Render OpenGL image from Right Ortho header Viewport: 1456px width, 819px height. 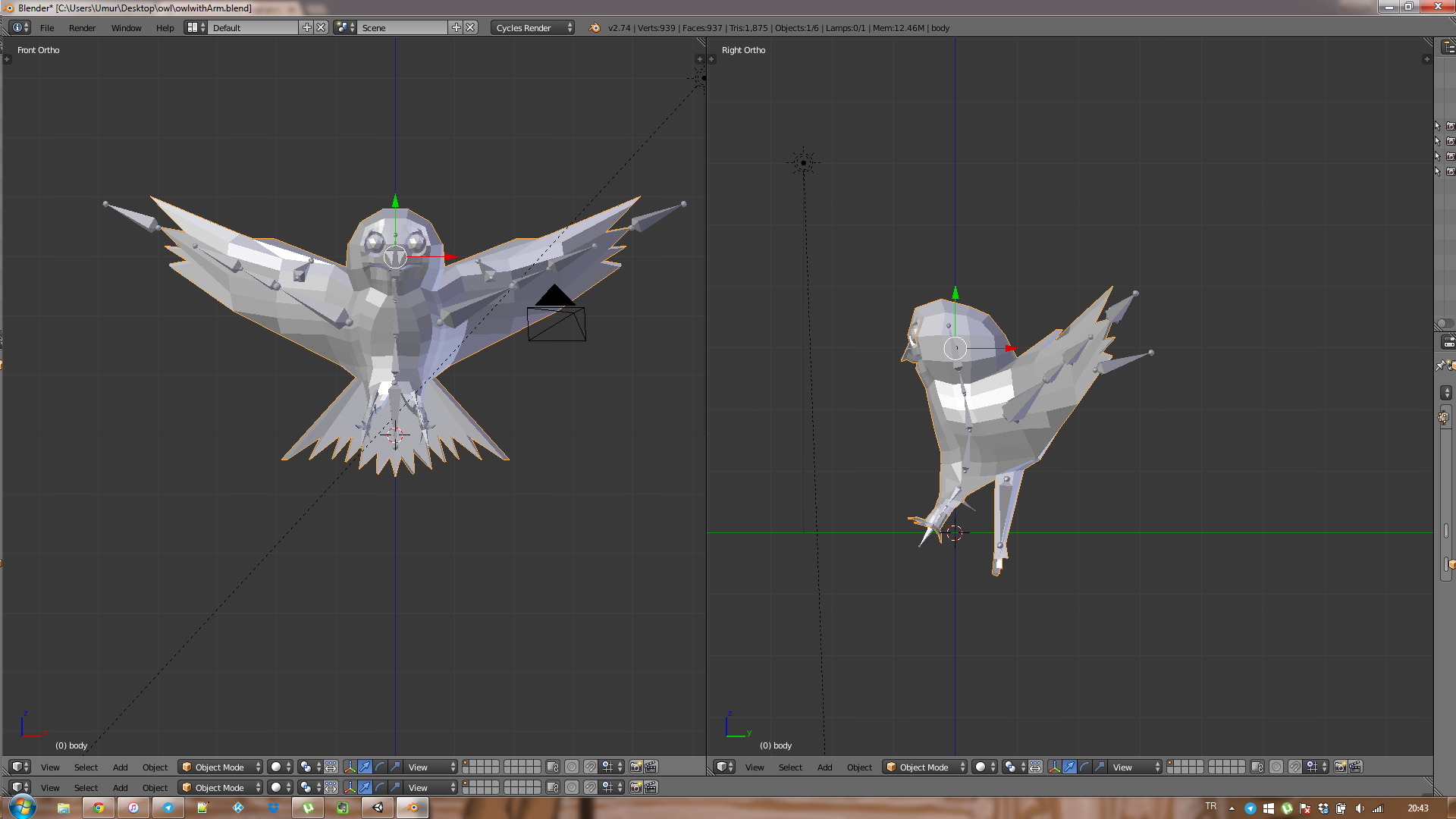tap(1341, 767)
